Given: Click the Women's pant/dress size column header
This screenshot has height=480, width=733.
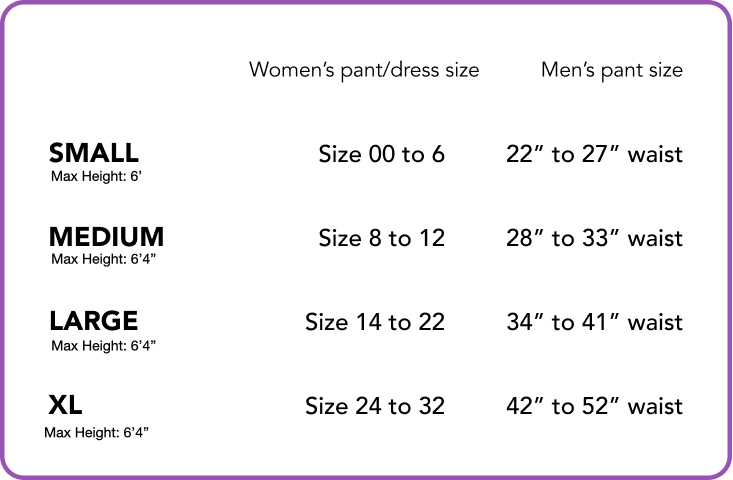Looking at the screenshot, I should 364,70.
